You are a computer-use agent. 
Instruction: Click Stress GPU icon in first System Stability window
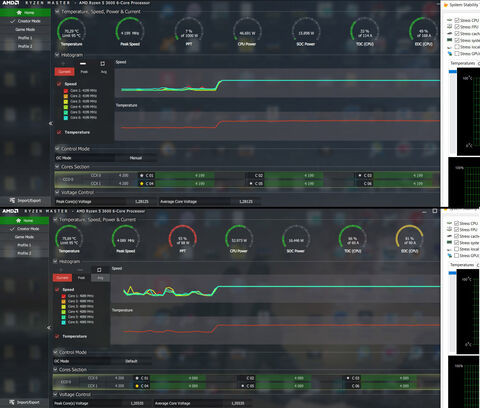tap(450, 54)
